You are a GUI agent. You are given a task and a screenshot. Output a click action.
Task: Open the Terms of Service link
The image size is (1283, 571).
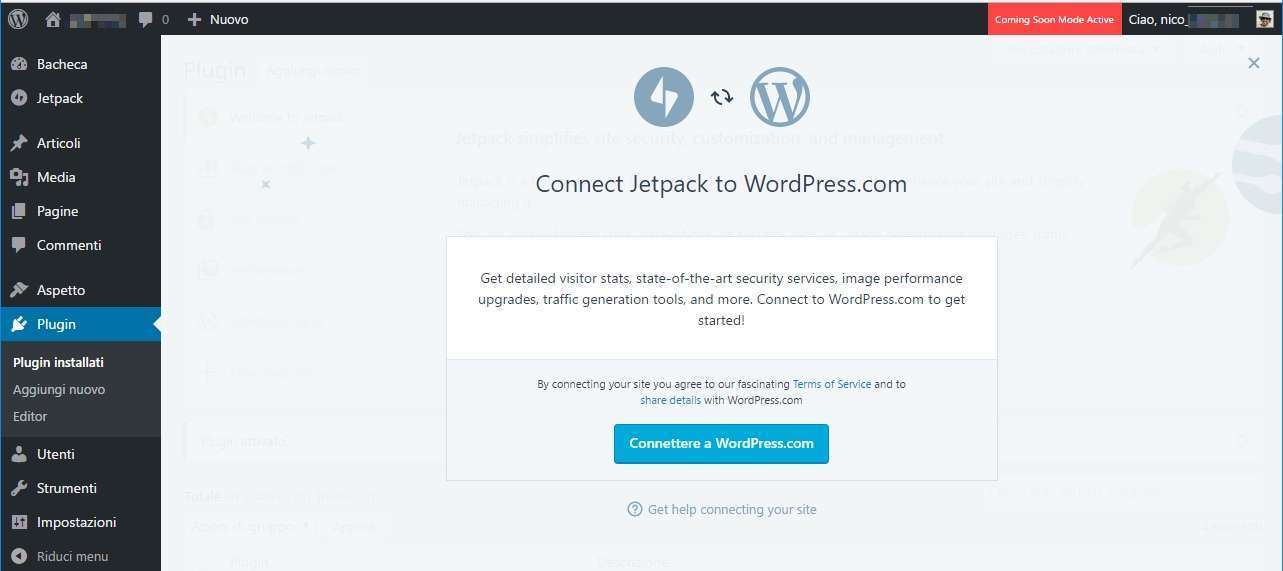tap(831, 384)
